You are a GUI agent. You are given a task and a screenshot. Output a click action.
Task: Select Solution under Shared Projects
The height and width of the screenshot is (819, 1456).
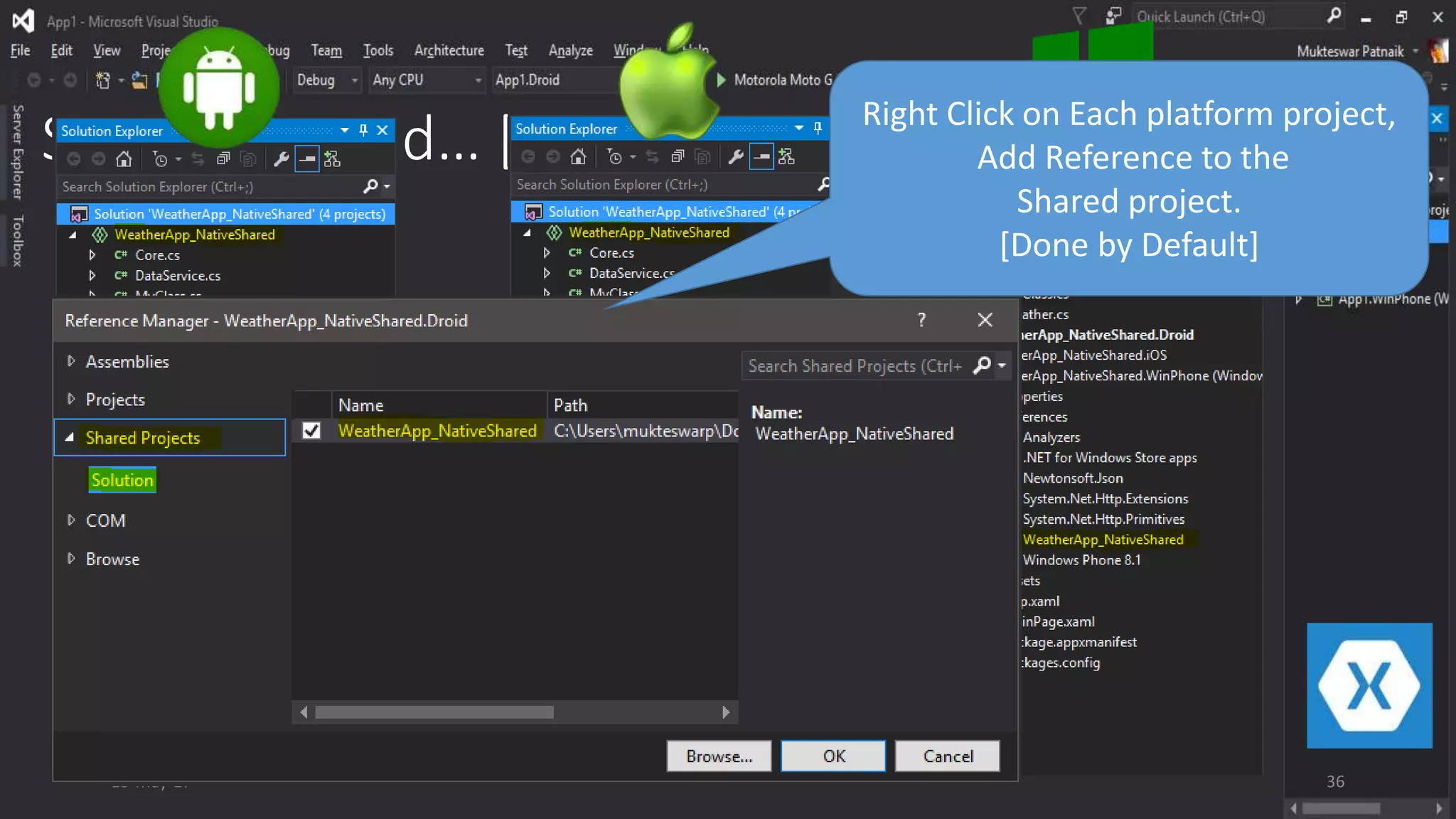(122, 481)
